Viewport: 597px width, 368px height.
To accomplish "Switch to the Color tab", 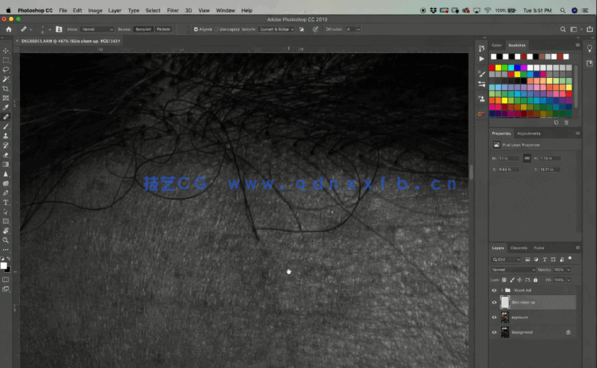I will pyautogui.click(x=496, y=45).
